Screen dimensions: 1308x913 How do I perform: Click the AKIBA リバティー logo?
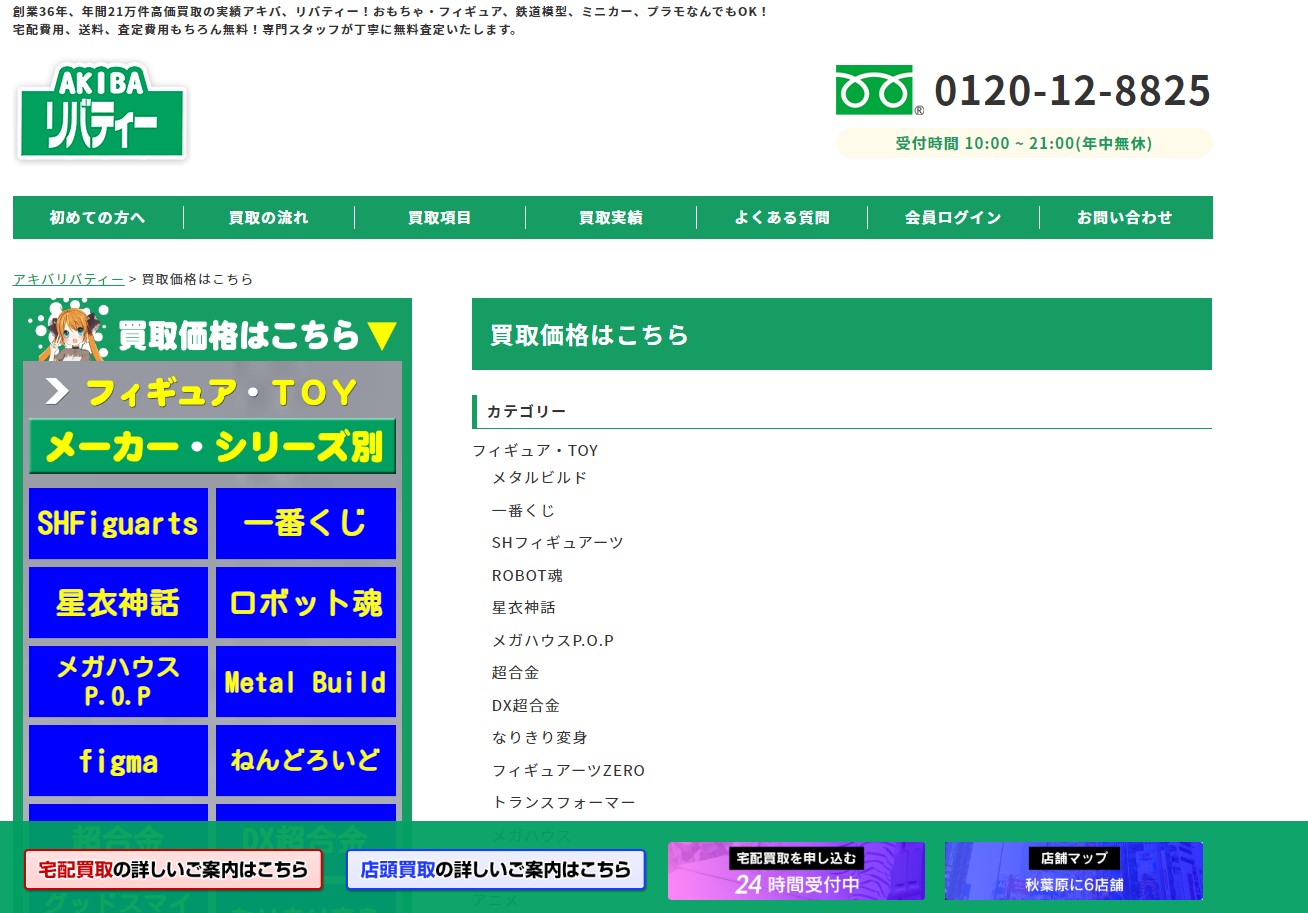(101, 111)
